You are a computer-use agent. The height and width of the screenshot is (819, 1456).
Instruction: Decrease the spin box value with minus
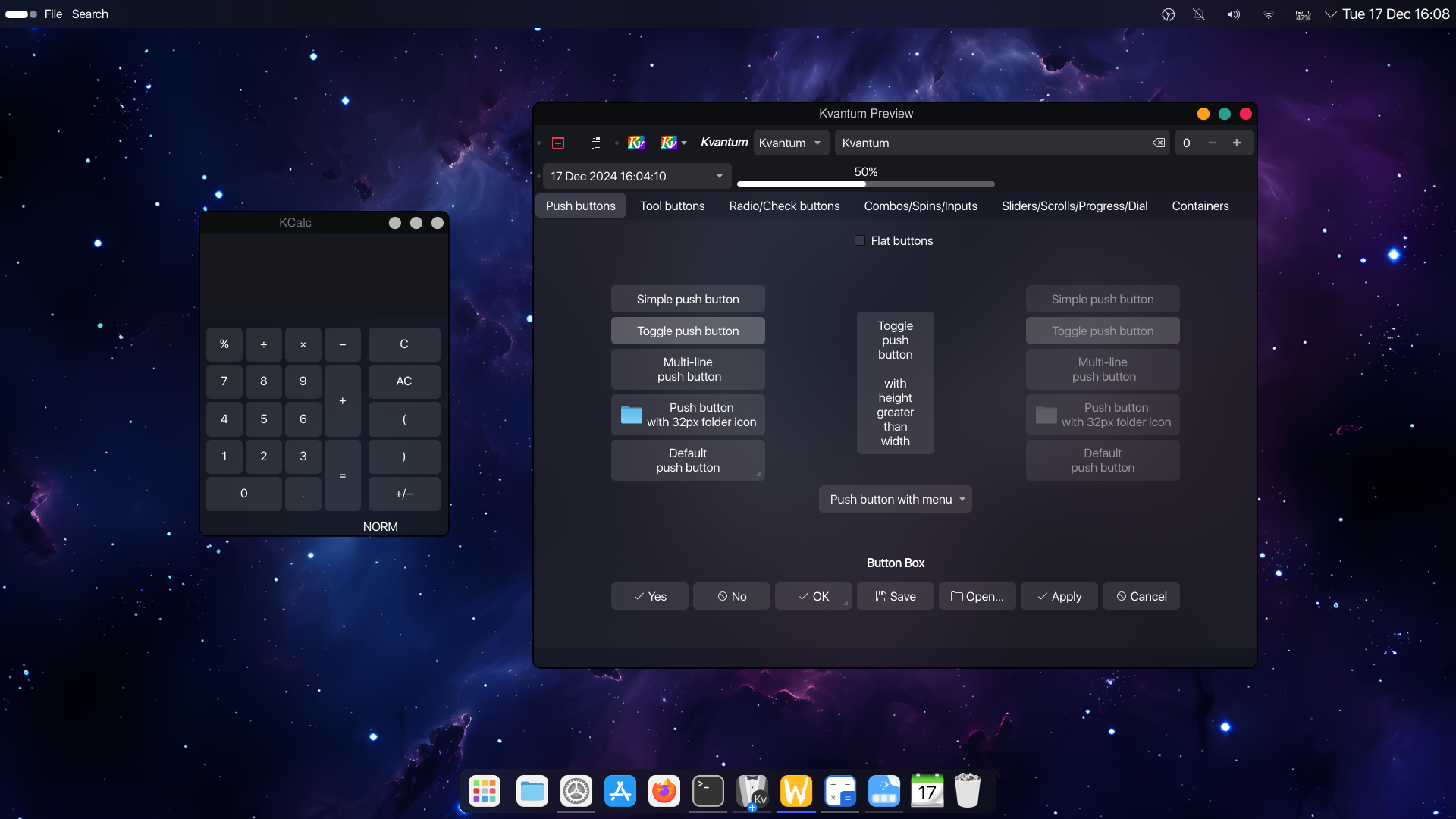(x=1213, y=143)
